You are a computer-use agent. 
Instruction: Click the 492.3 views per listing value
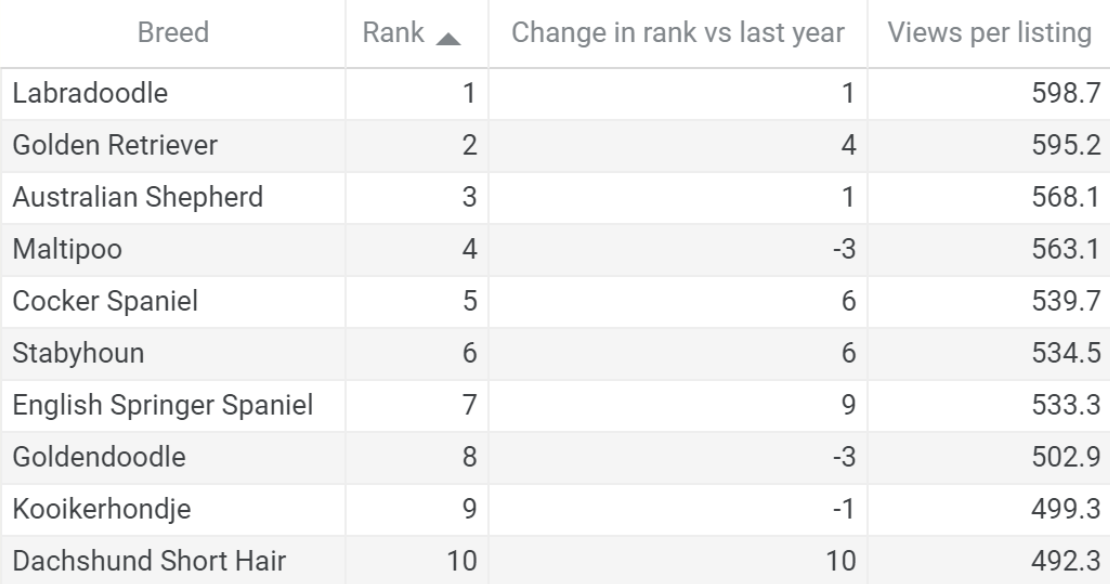click(989, 561)
